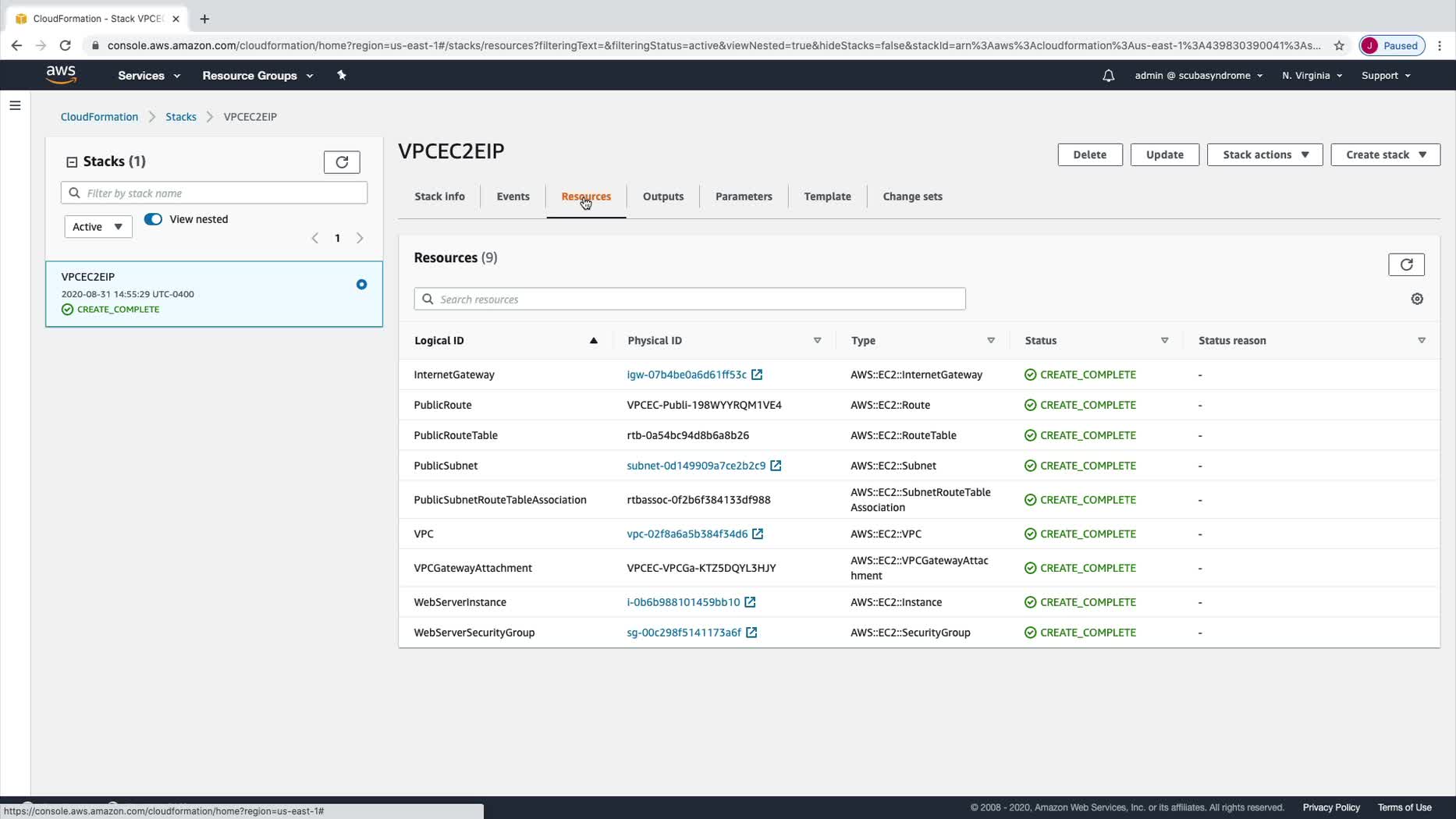Switch to the Template tab
The image size is (1456, 819).
tap(827, 197)
